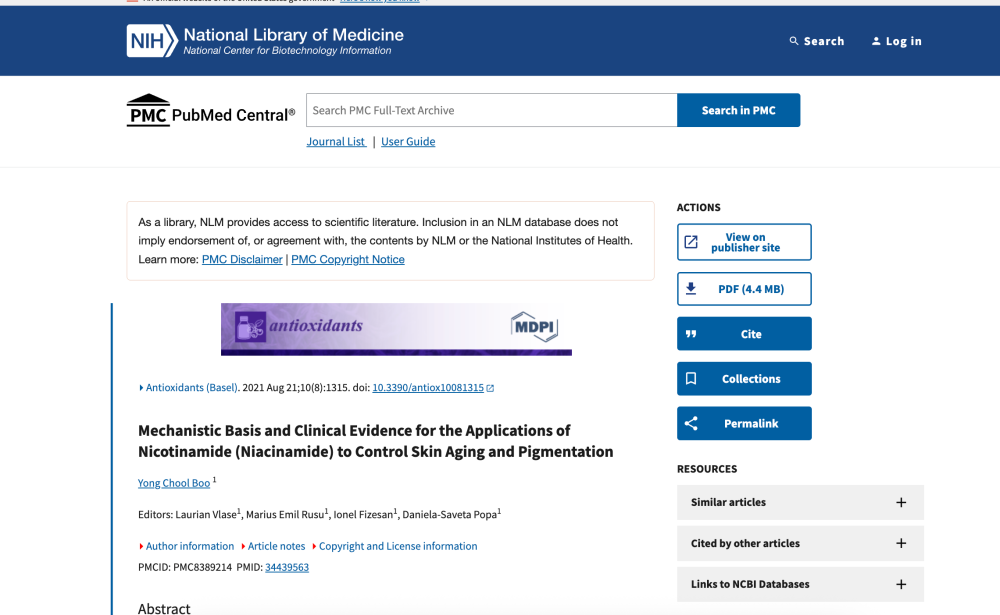Click the plus icon for Cited by other articles

coord(901,544)
